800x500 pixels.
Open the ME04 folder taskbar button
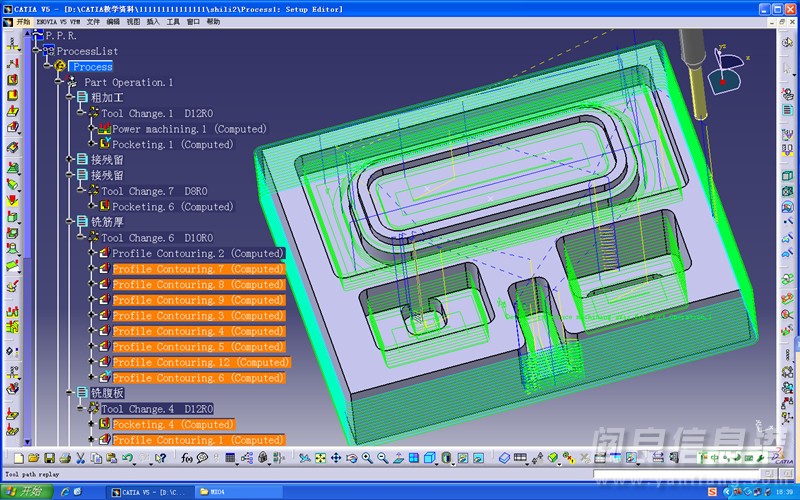pos(239,492)
